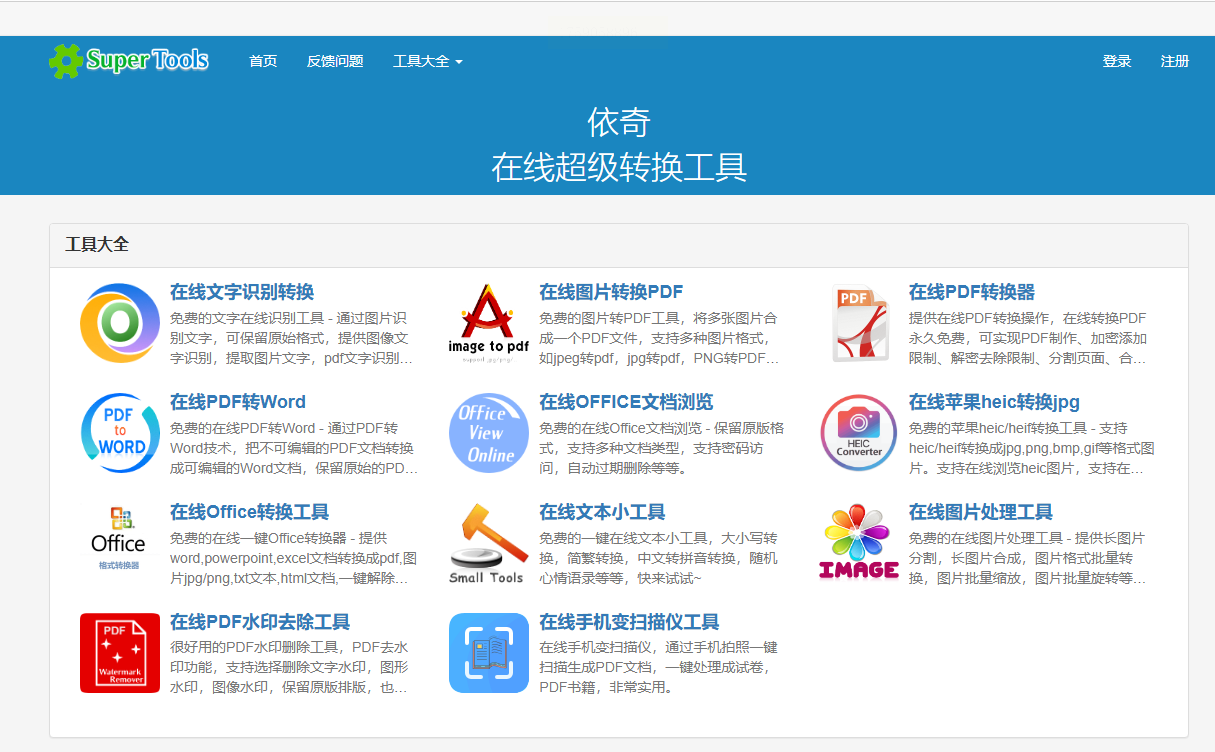Open the 在线手机变扫描仪工具 title link

tap(629, 622)
